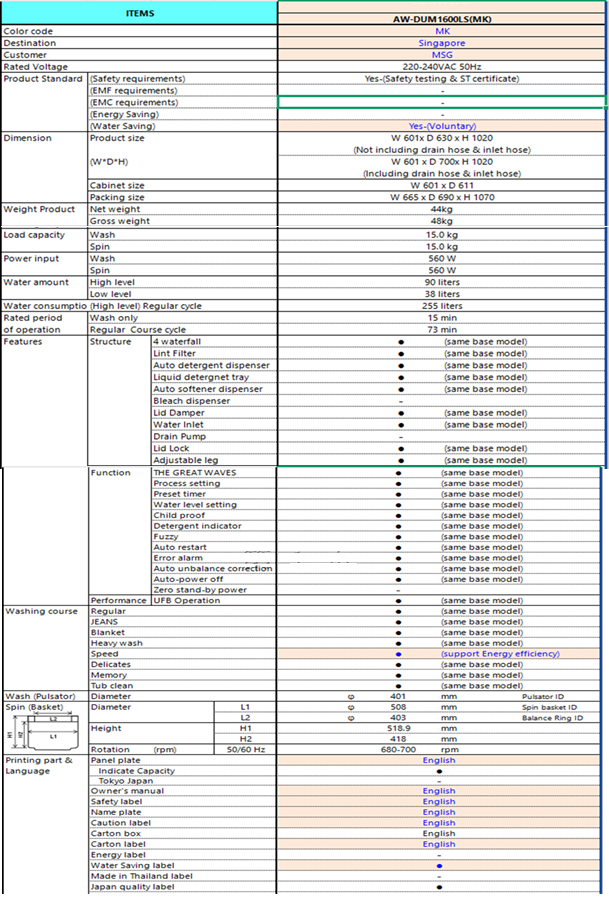Select the "MK" color code value
The image size is (609, 899).
coord(442,31)
